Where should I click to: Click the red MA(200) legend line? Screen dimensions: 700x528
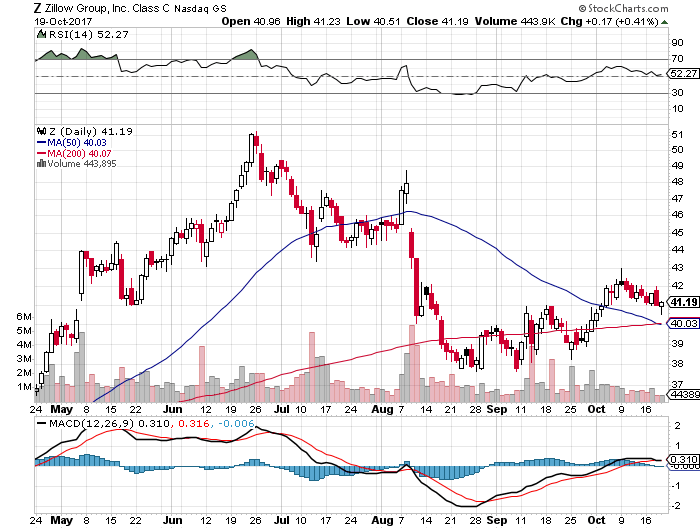pos(41,153)
